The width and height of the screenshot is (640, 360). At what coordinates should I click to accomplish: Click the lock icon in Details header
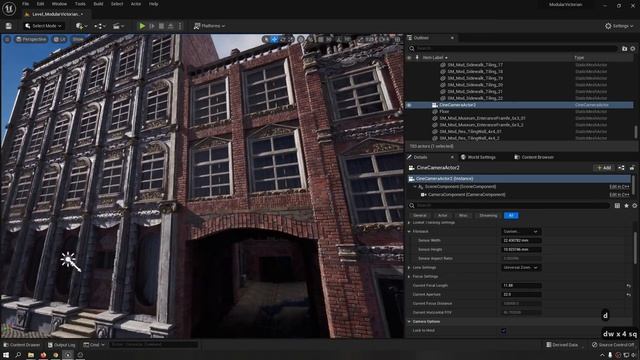[632, 168]
